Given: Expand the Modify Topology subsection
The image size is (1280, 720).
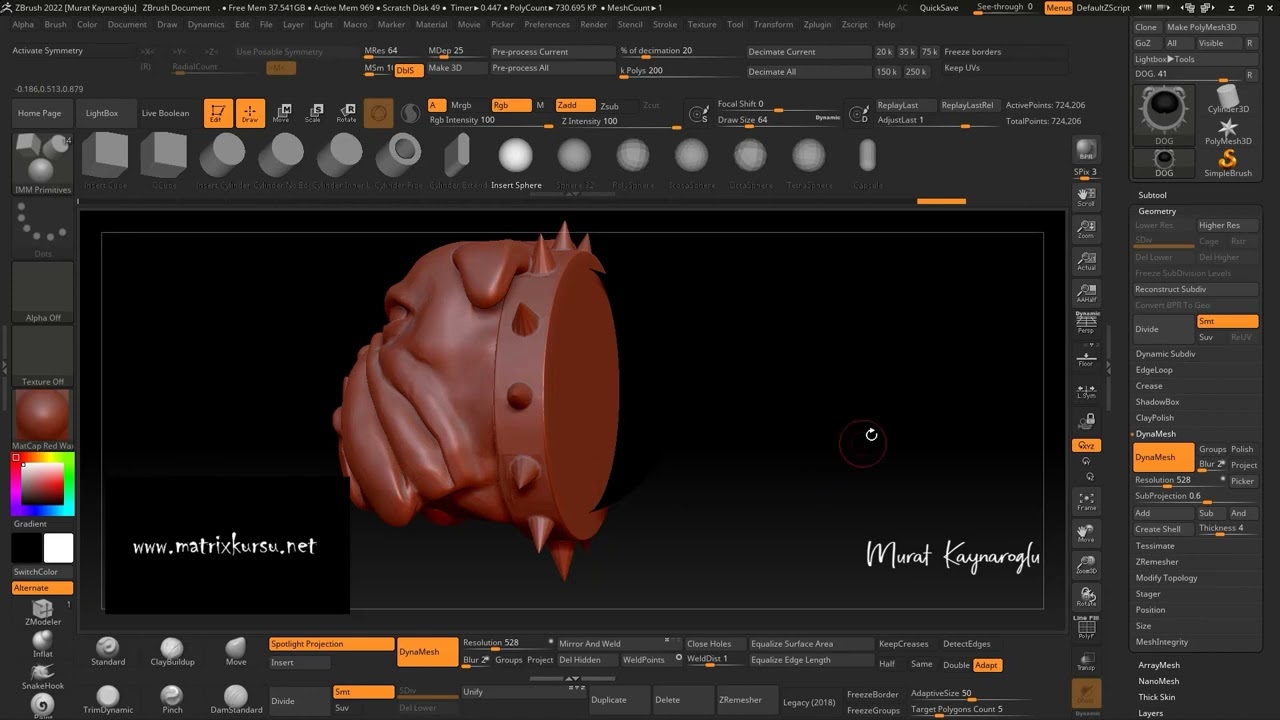Looking at the screenshot, I should (1166, 578).
